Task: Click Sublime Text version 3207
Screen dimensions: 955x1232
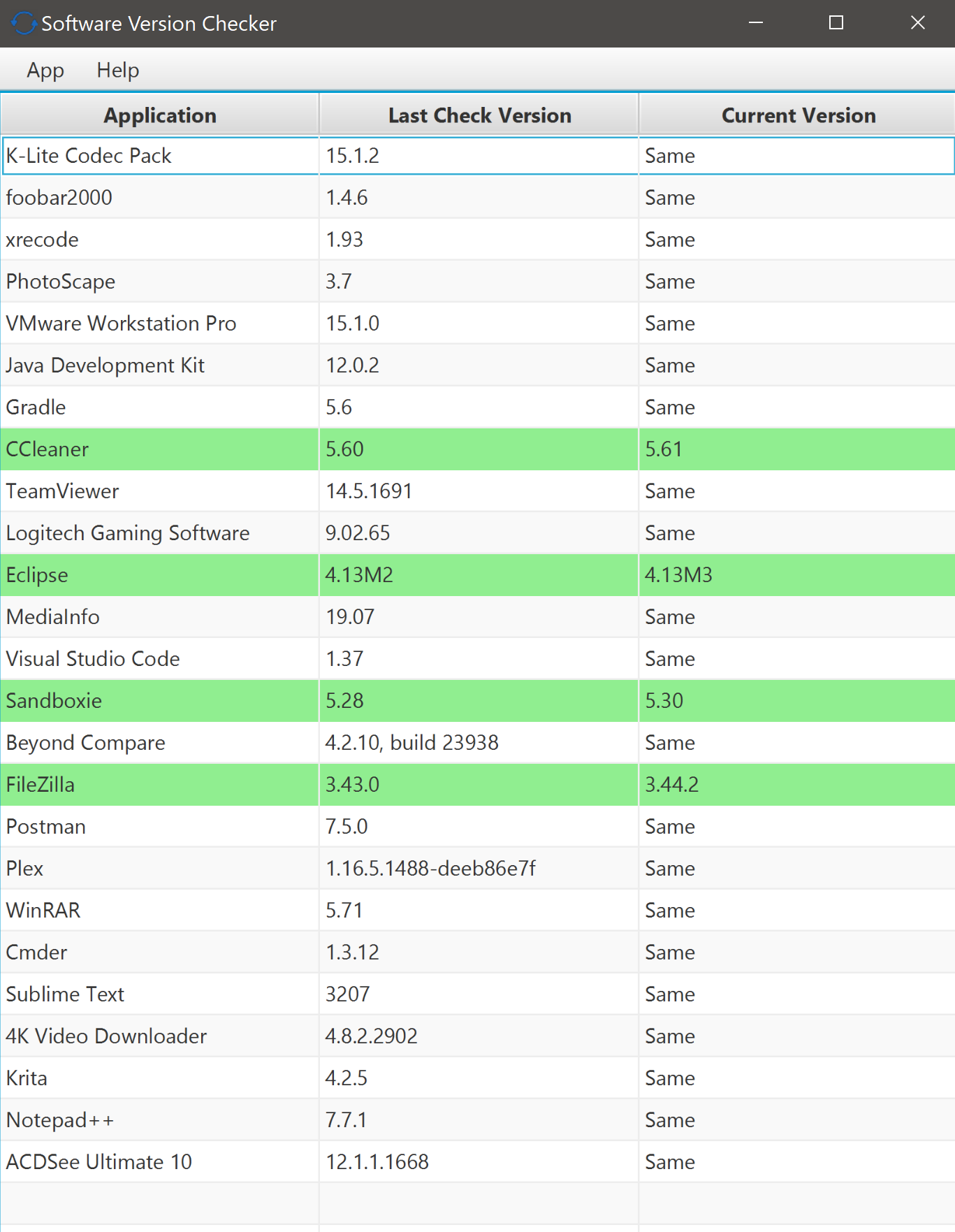Action: pyautogui.click(x=479, y=994)
